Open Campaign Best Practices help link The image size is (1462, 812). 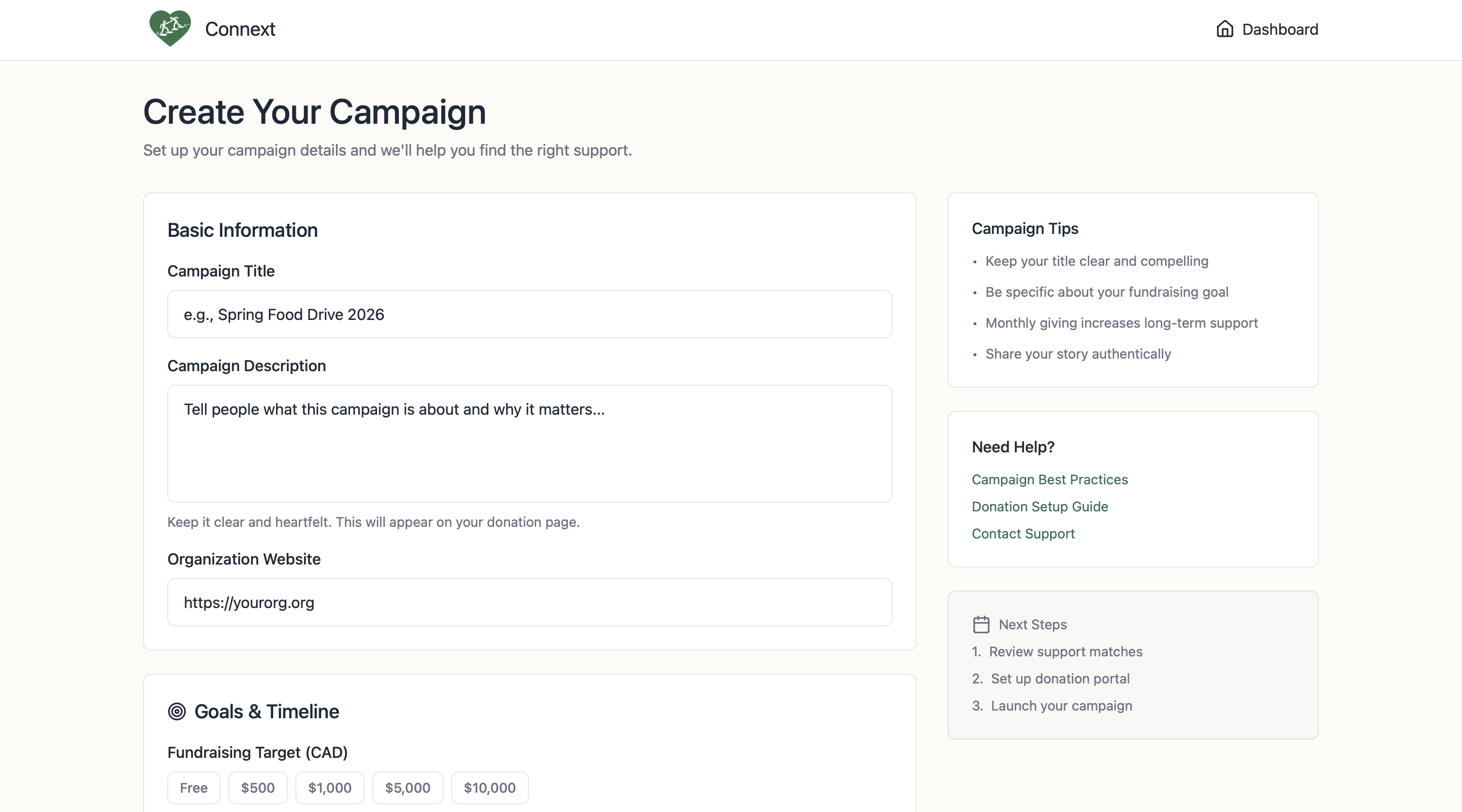1050,479
